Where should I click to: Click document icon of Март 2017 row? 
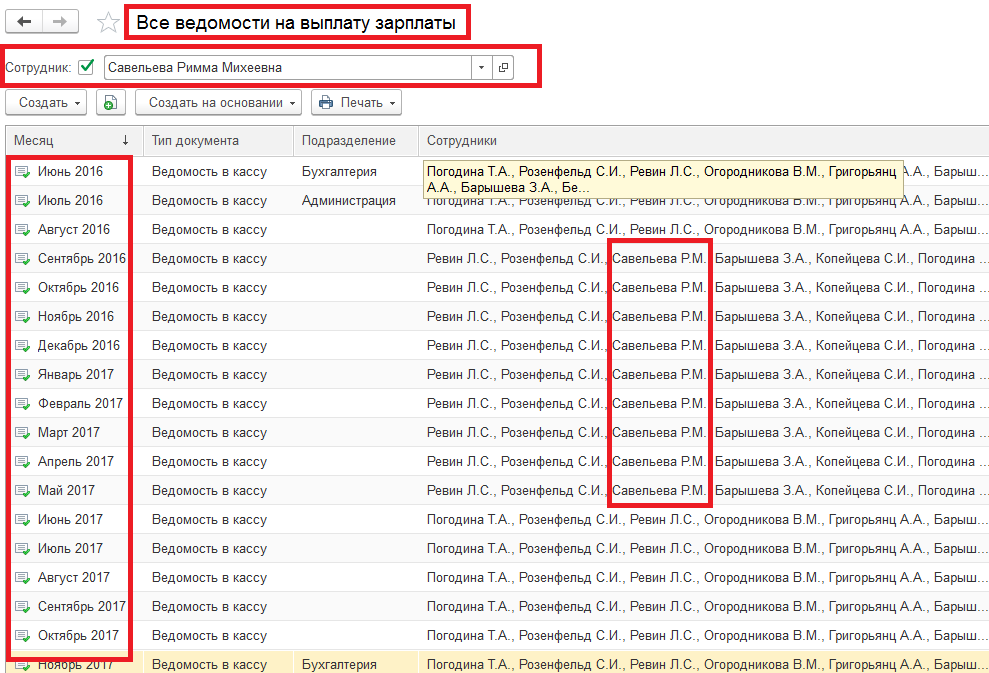click(23, 433)
